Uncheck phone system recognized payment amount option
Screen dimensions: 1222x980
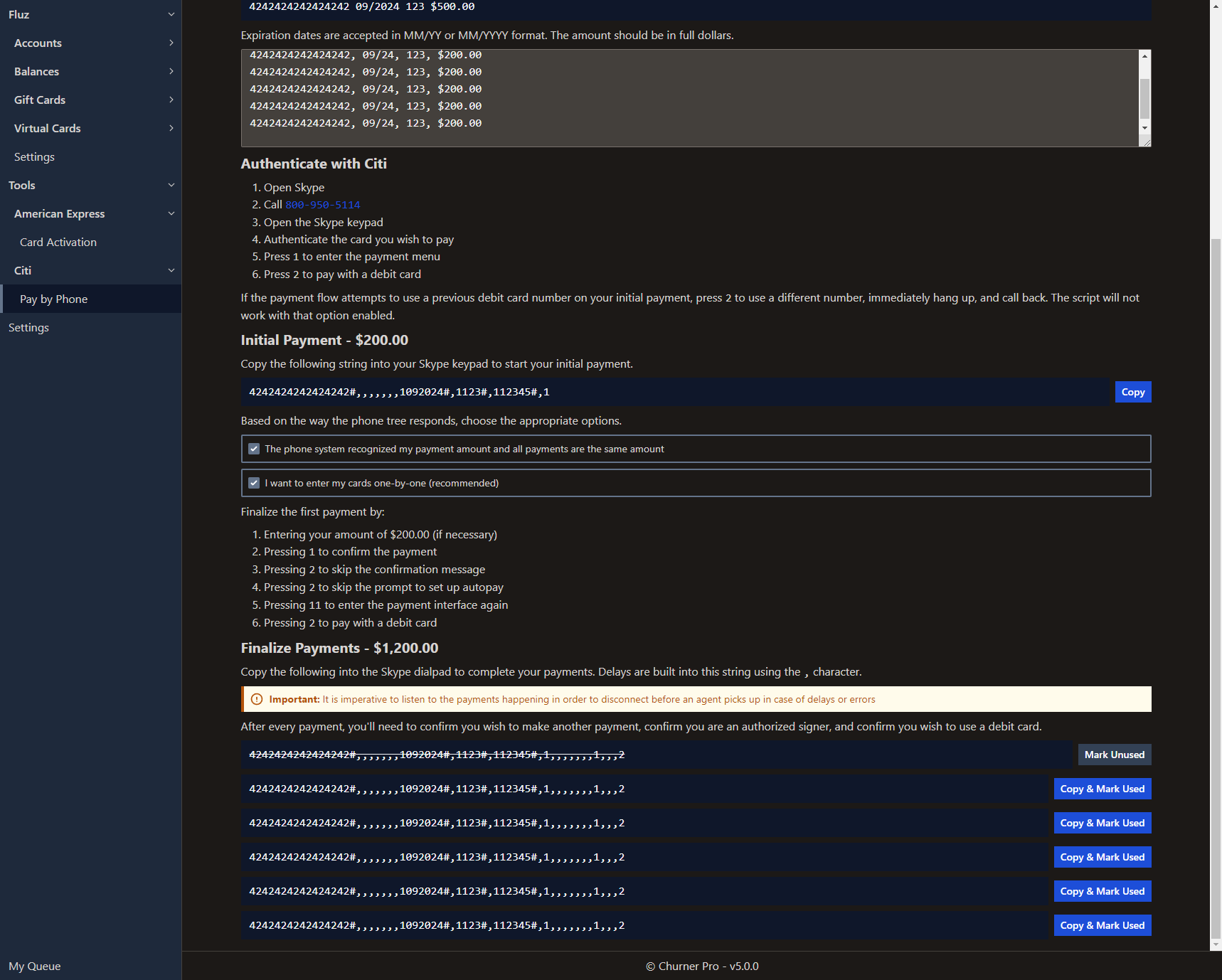[254, 449]
